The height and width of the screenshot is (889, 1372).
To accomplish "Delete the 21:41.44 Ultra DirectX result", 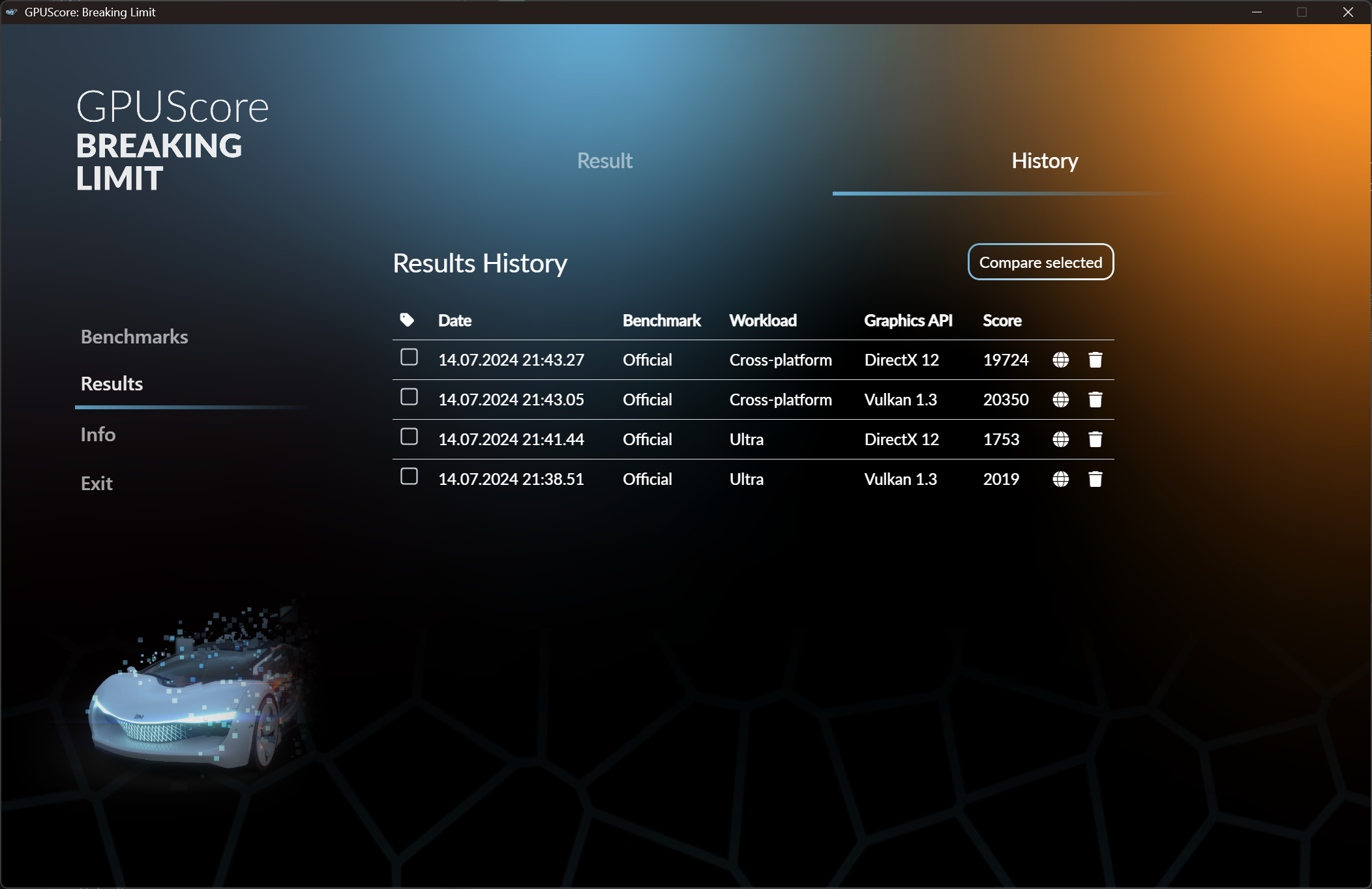I will pos(1095,439).
